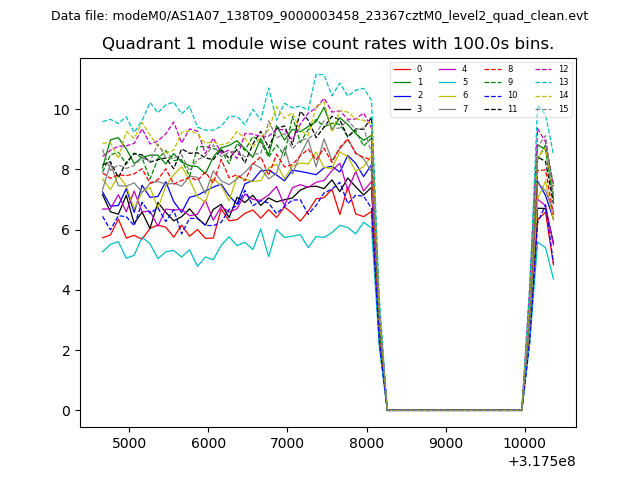Click the magenta solid legend line for module 4
640x480 pixels.
pos(447,69)
